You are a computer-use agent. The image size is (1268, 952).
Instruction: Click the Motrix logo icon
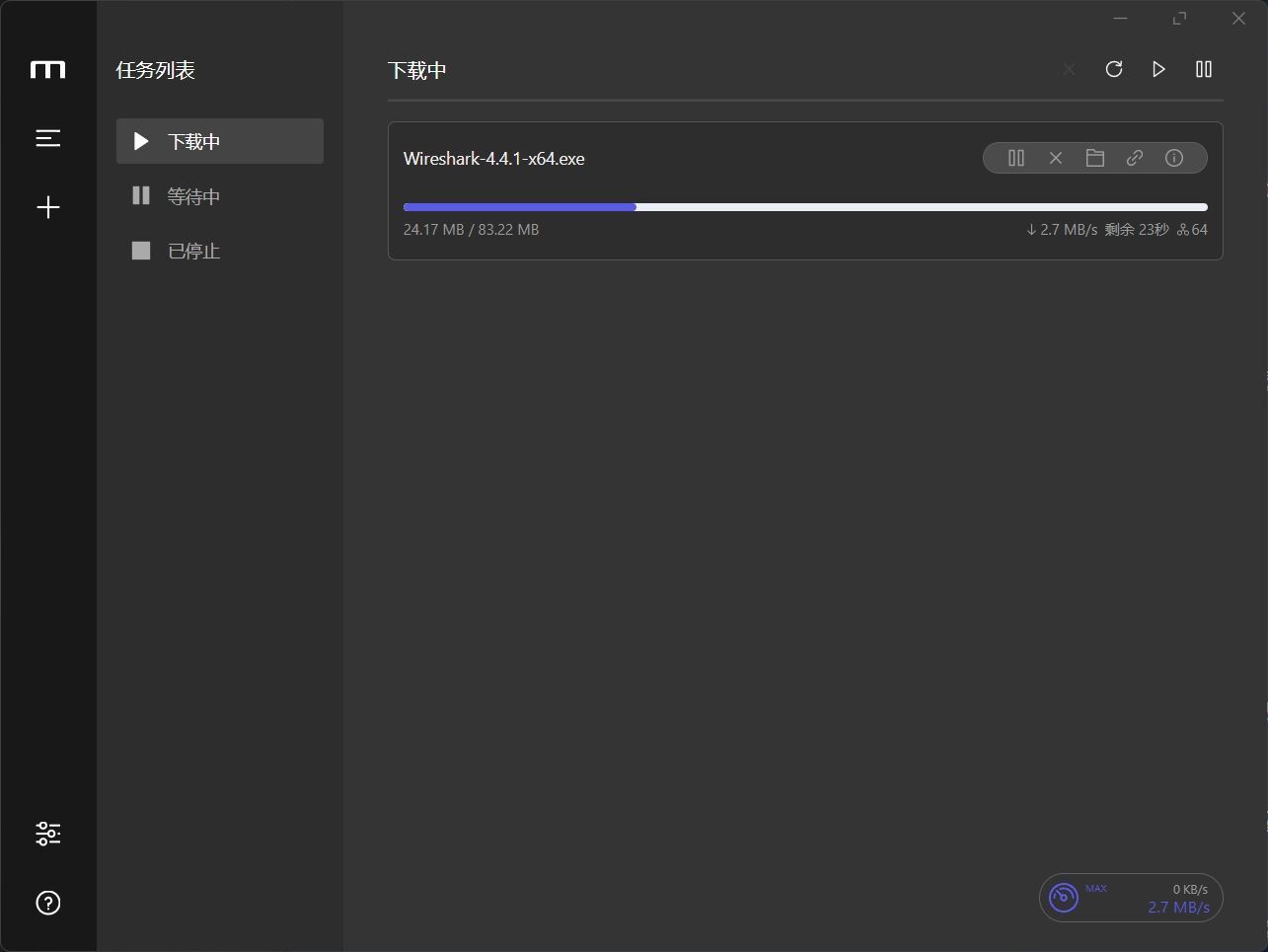coord(47,70)
